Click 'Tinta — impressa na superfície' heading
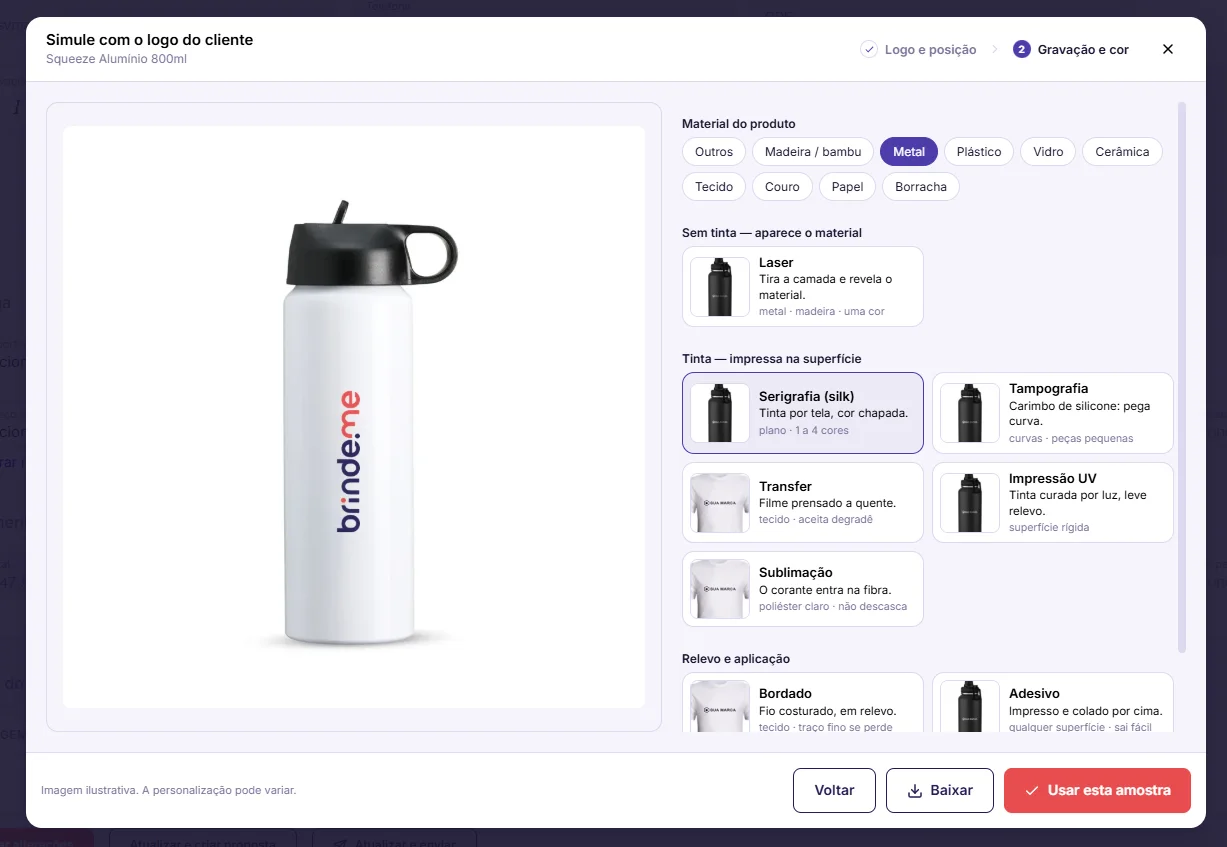The height and width of the screenshot is (847, 1227). [x=771, y=359]
